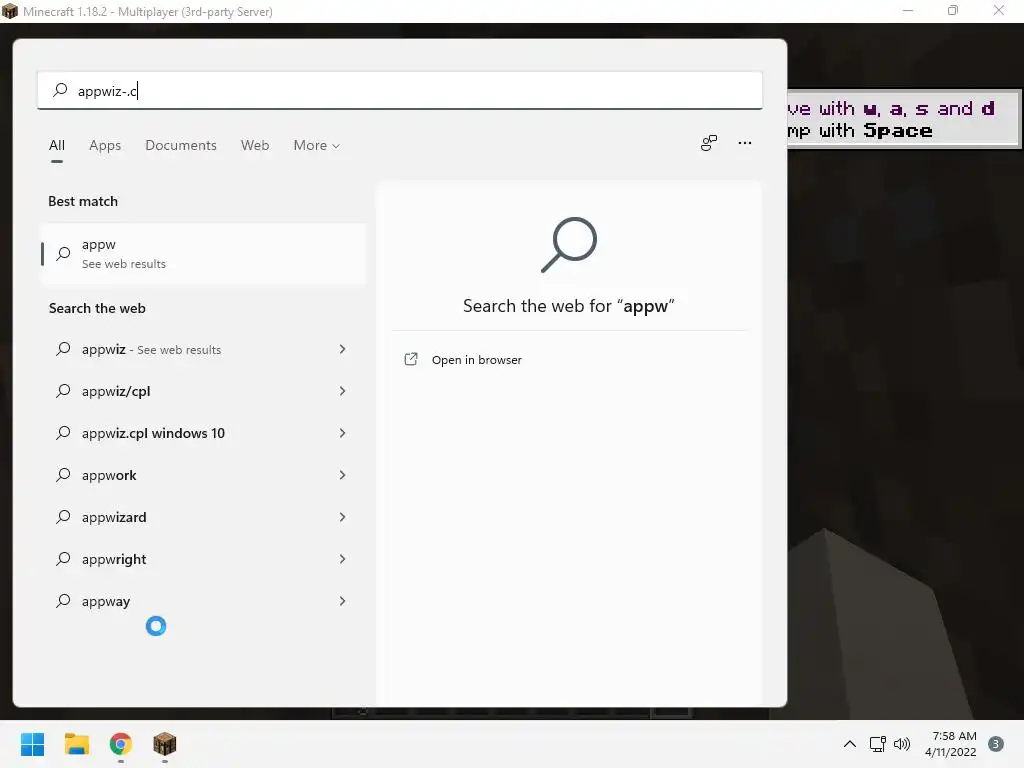Image resolution: width=1024 pixels, height=768 pixels.
Task: Restore down the Minecraft window
Action: pyautogui.click(x=953, y=10)
